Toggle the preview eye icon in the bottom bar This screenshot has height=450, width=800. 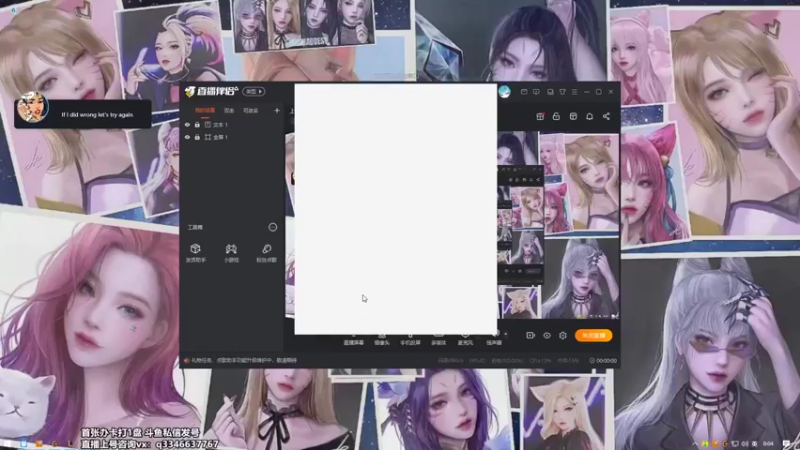point(547,335)
